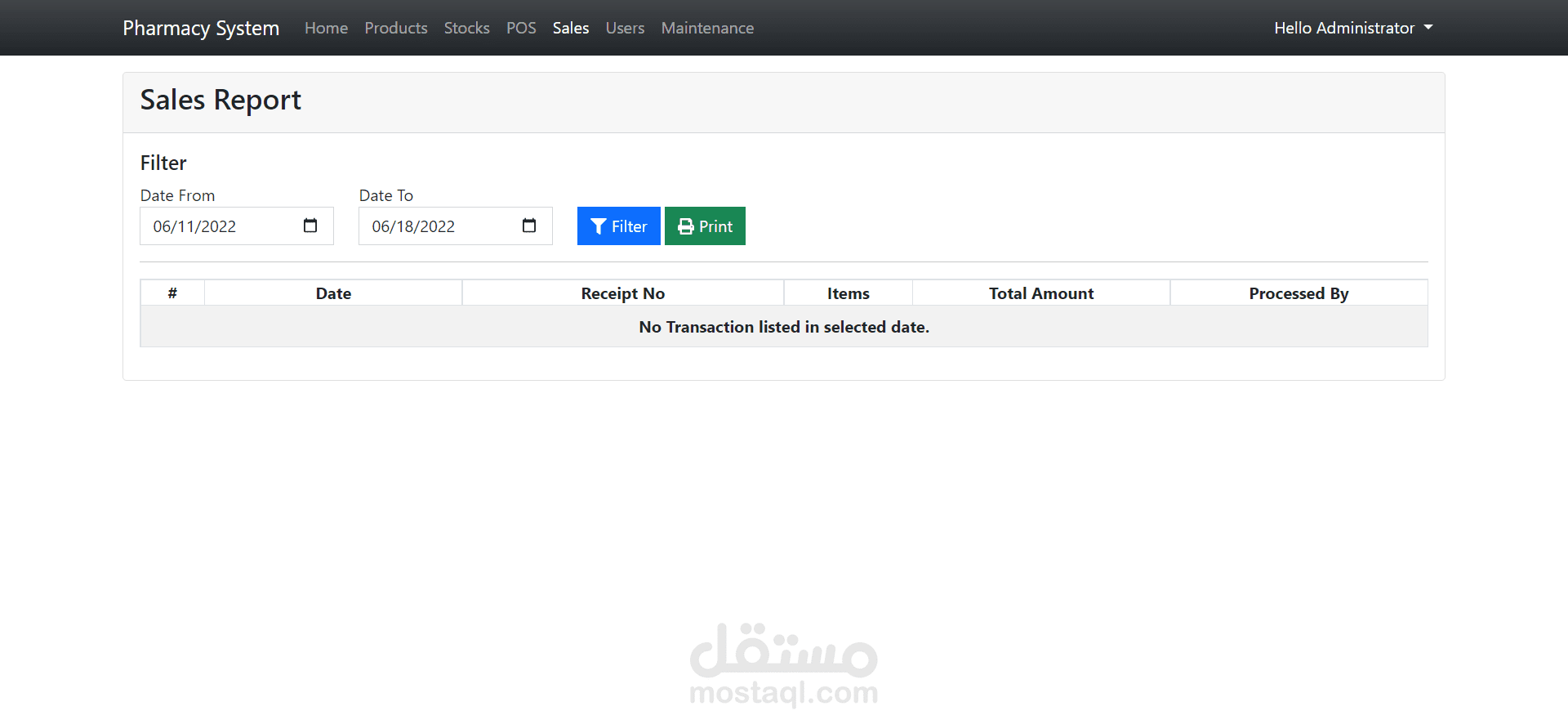
Task: Click the Pharmacy System brand link
Action: 201,28
